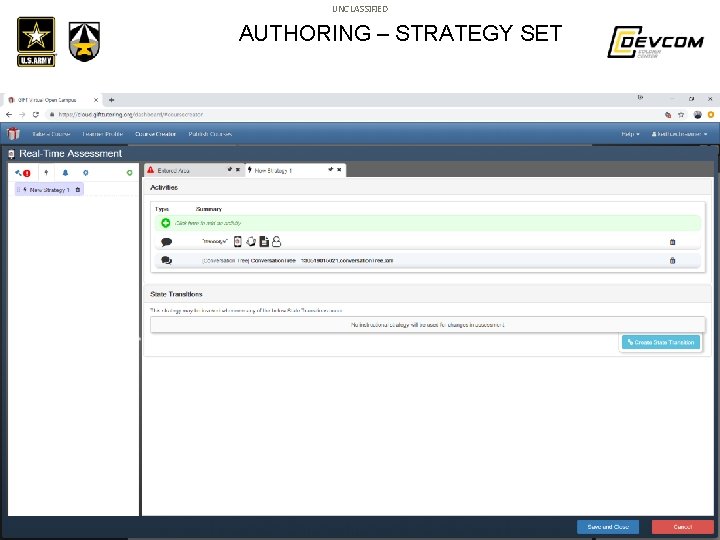Screen dimensions: 720x540
Task: Click the orange extension icon in browser toolbar
Action: click(x=711, y=115)
